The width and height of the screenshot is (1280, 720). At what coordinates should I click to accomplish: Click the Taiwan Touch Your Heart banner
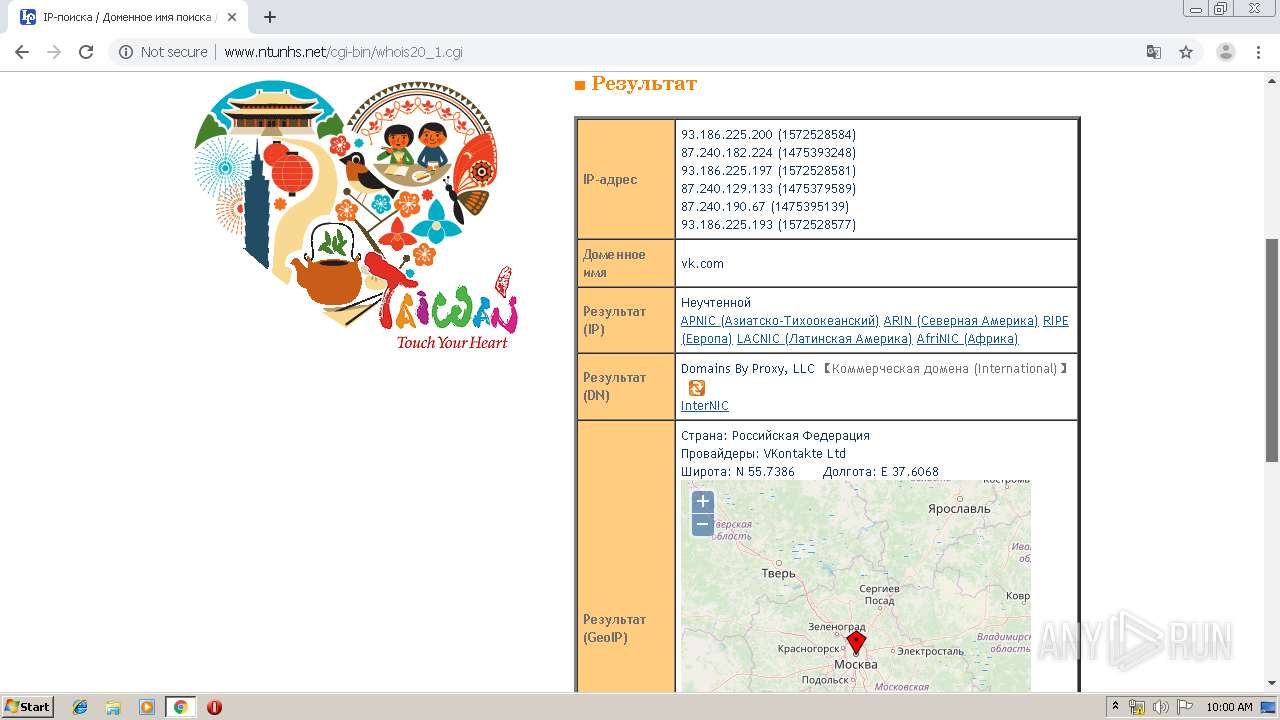tap(356, 215)
